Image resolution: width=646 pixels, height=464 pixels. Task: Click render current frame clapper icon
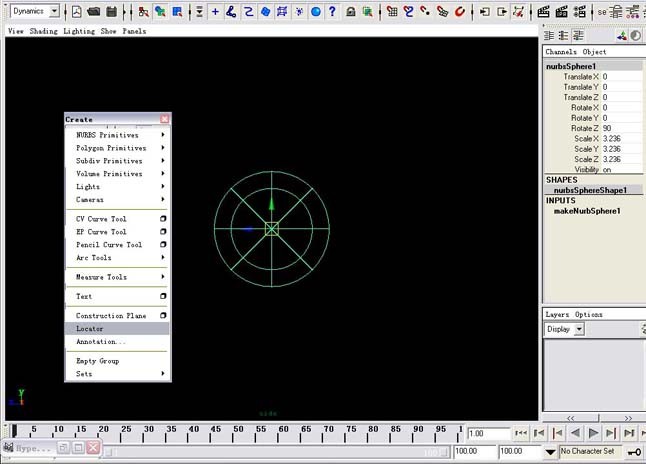point(543,12)
